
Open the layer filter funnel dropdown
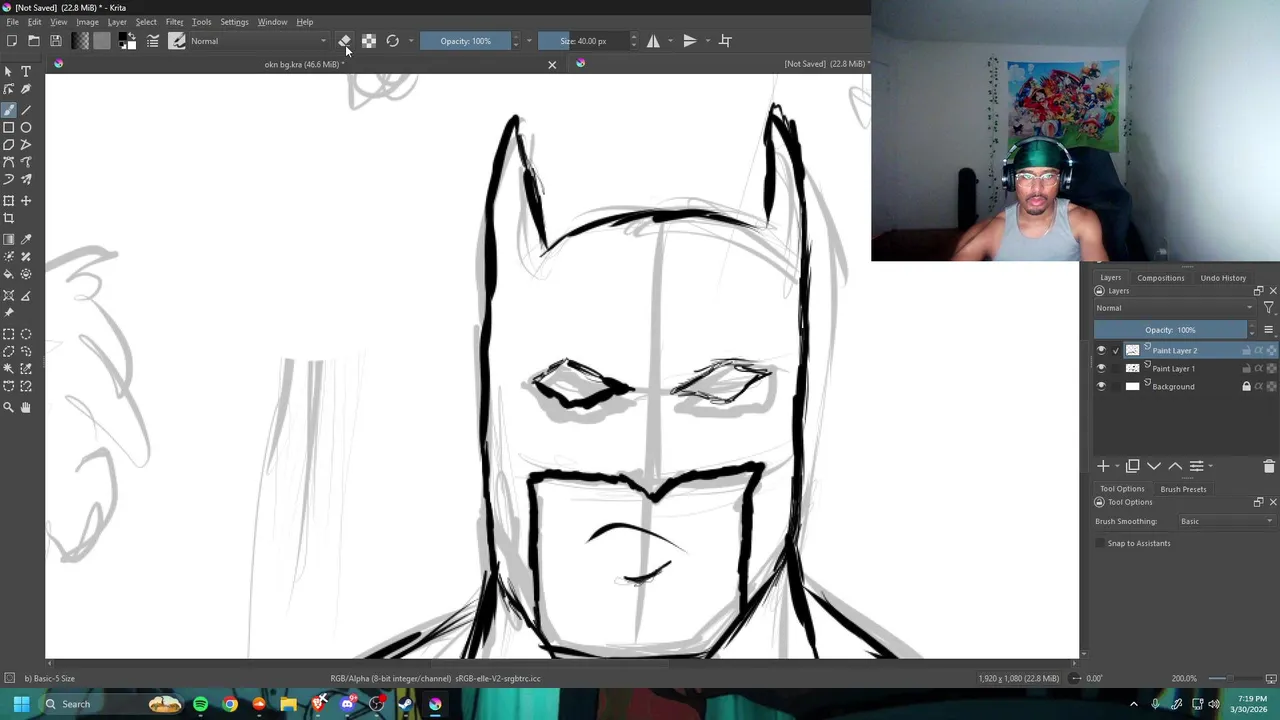1269,308
